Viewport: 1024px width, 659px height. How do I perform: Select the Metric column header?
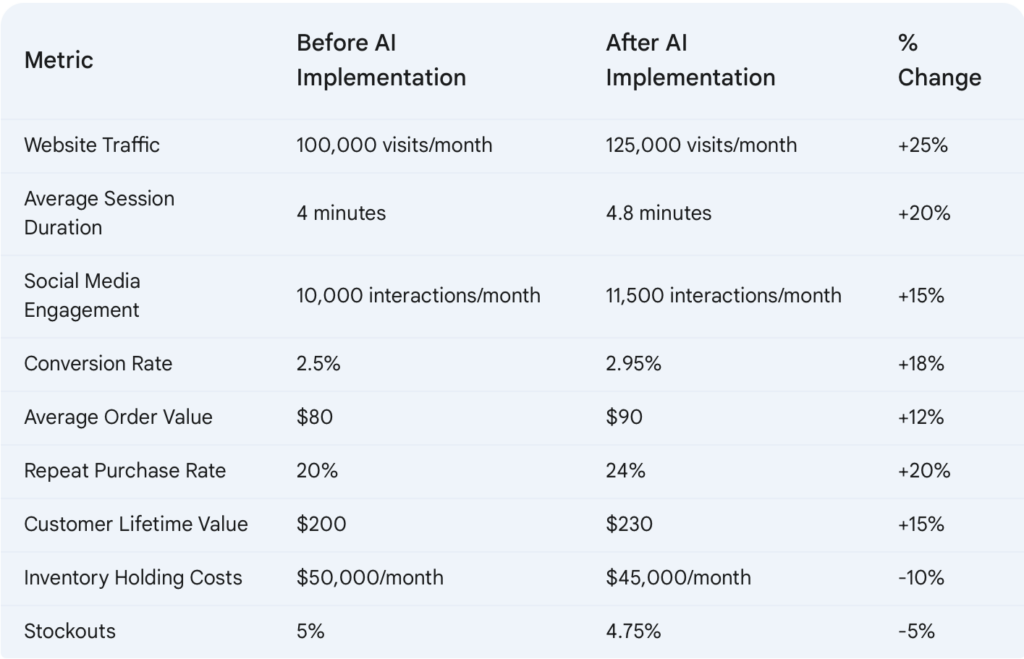(x=59, y=60)
